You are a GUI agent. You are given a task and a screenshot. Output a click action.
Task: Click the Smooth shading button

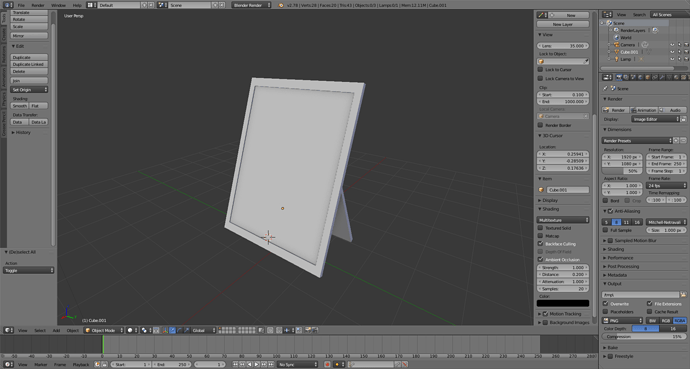(20, 106)
